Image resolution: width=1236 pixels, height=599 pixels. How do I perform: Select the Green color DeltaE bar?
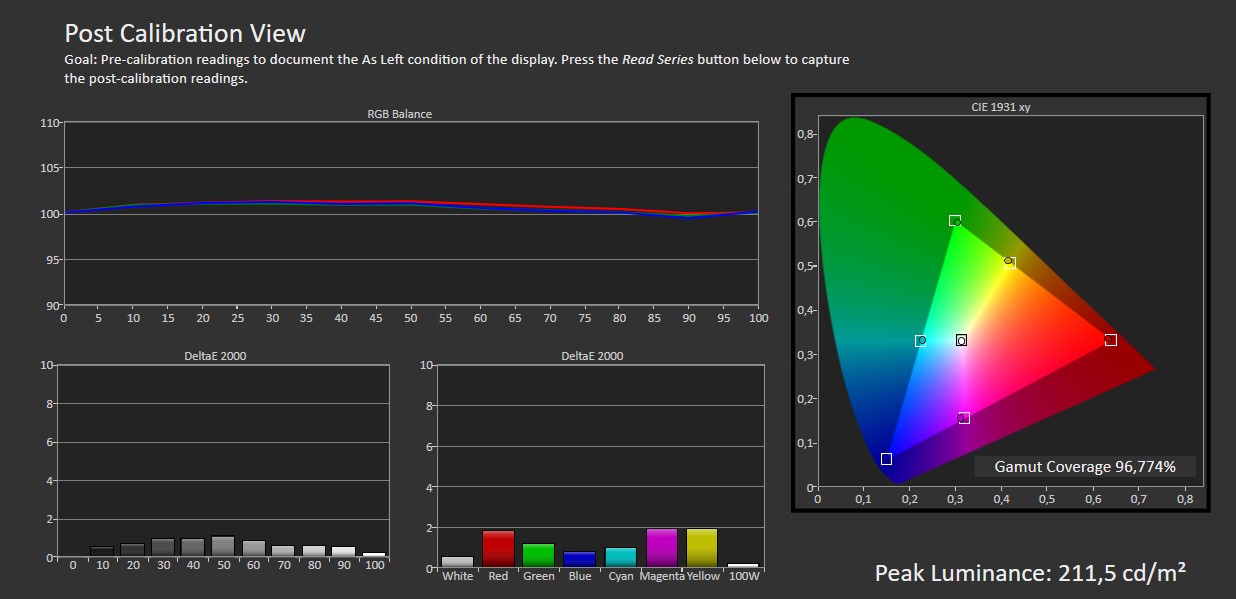pyautogui.click(x=538, y=555)
